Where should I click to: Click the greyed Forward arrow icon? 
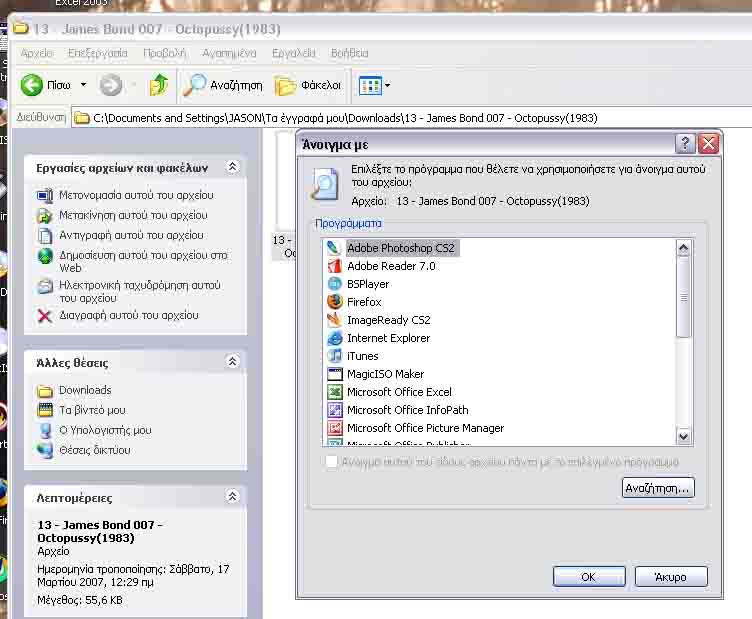pos(111,85)
